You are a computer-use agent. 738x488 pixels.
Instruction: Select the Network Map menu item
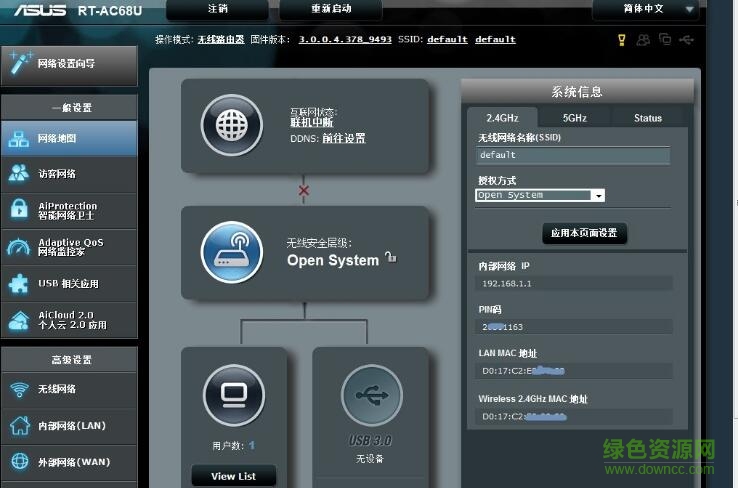69,138
